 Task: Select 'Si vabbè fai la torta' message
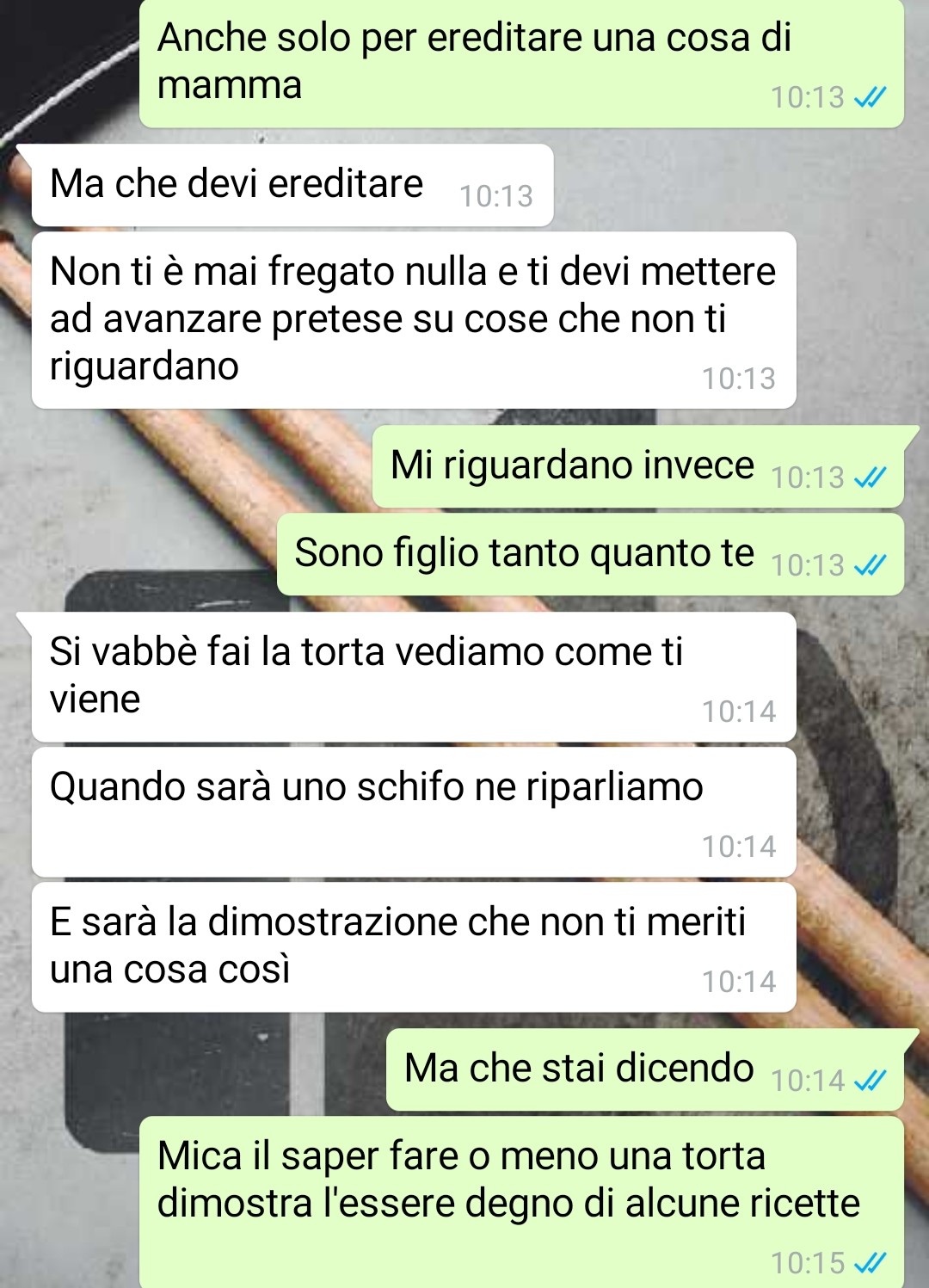click(x=414, y=677)
